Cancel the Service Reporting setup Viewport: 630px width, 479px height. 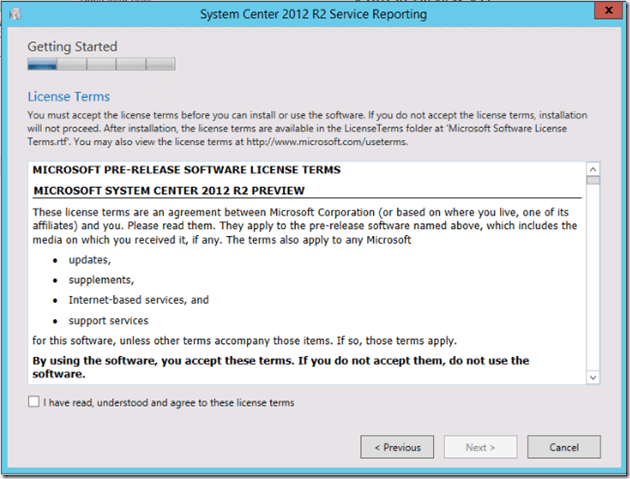coord(564,447)
